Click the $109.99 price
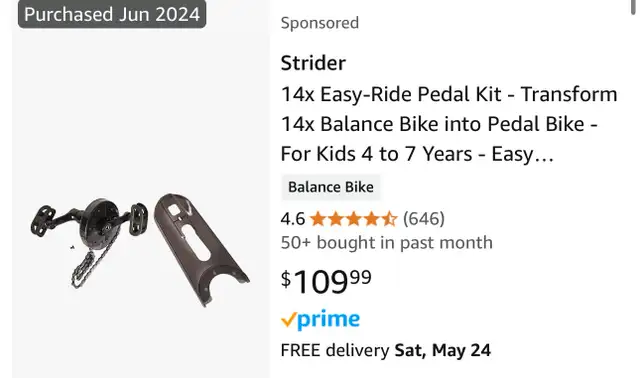This screenshot has width=640, height=378. [x=326, y=281]
